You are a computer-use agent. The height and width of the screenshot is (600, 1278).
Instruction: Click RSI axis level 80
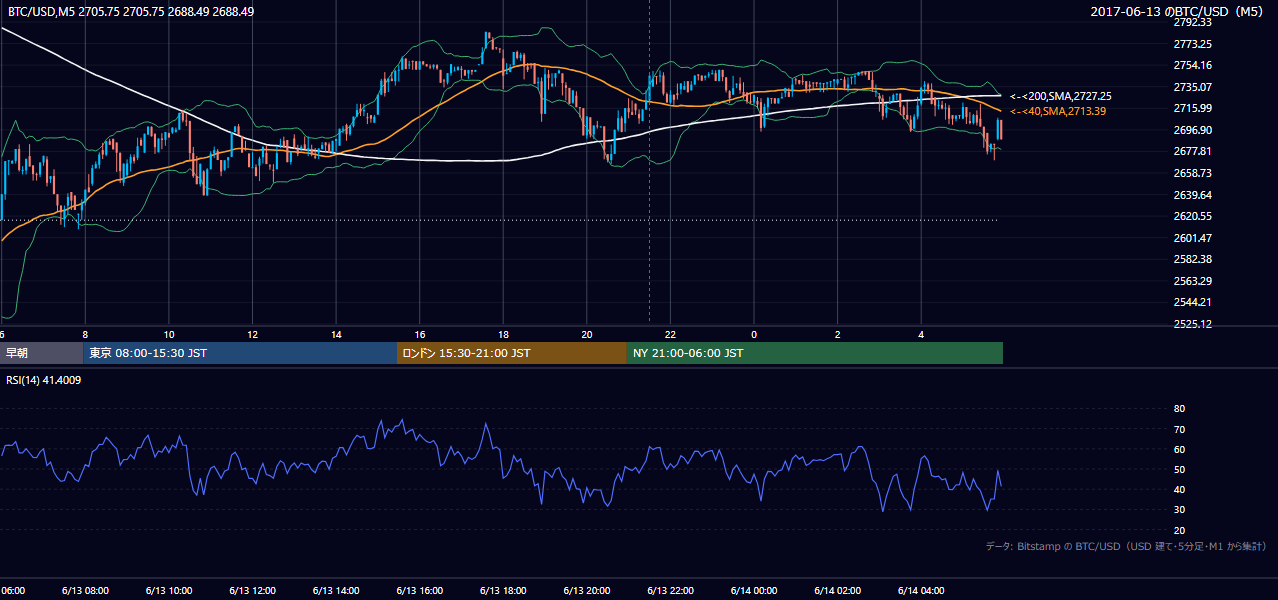[1179, 409]
